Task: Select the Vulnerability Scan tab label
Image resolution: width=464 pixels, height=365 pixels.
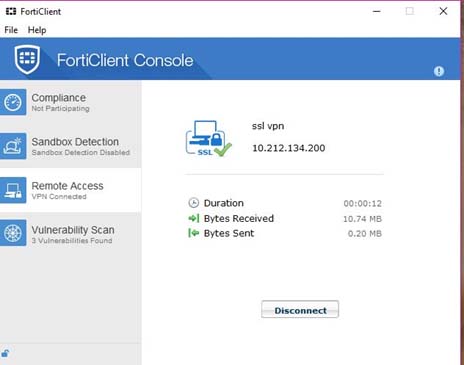Action: pyautogui.click(x=73, y=230)
